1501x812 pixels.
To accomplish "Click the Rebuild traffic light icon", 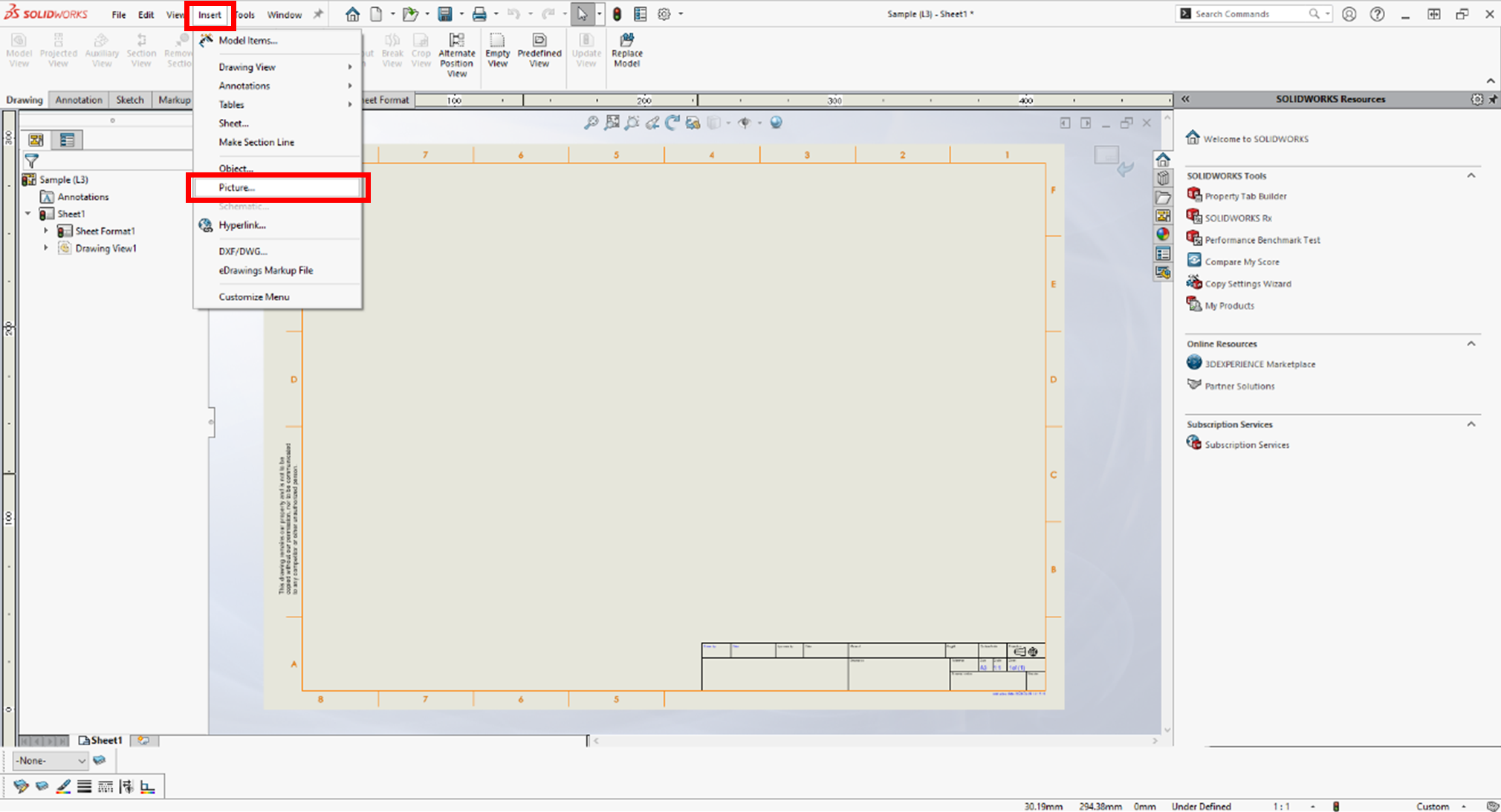I will 617,14.
